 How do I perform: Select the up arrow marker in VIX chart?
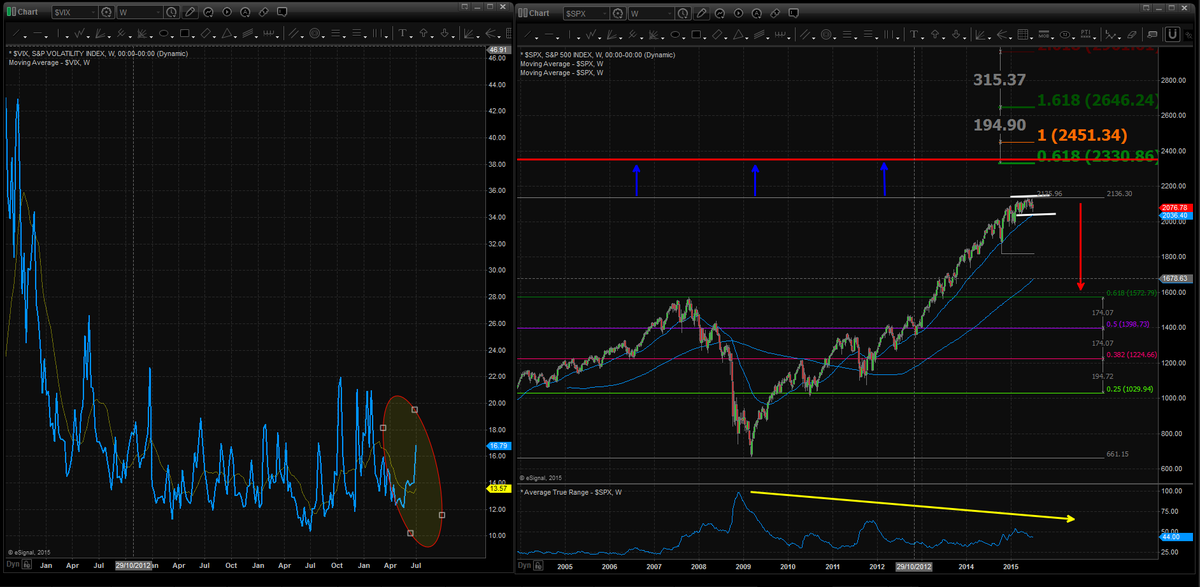tap(423, 33)
